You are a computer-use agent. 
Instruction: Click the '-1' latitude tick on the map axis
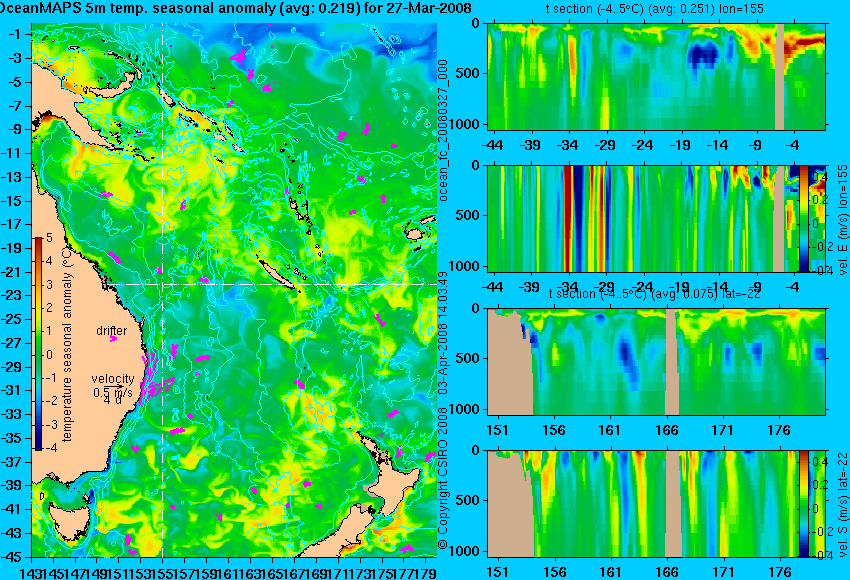click(x=17, y=34)
